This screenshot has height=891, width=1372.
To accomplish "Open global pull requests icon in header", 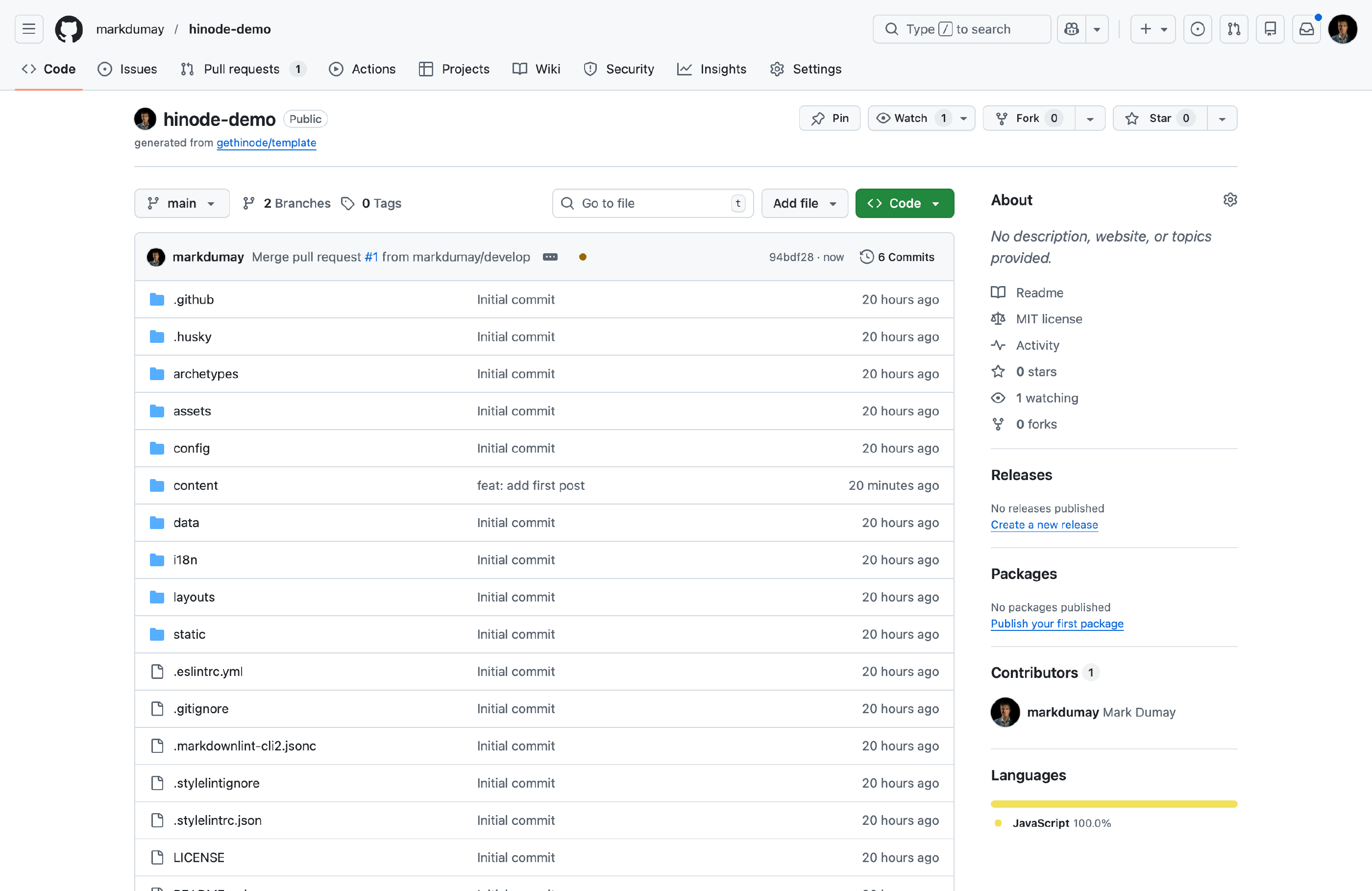I will click(x=1234, y=29).
